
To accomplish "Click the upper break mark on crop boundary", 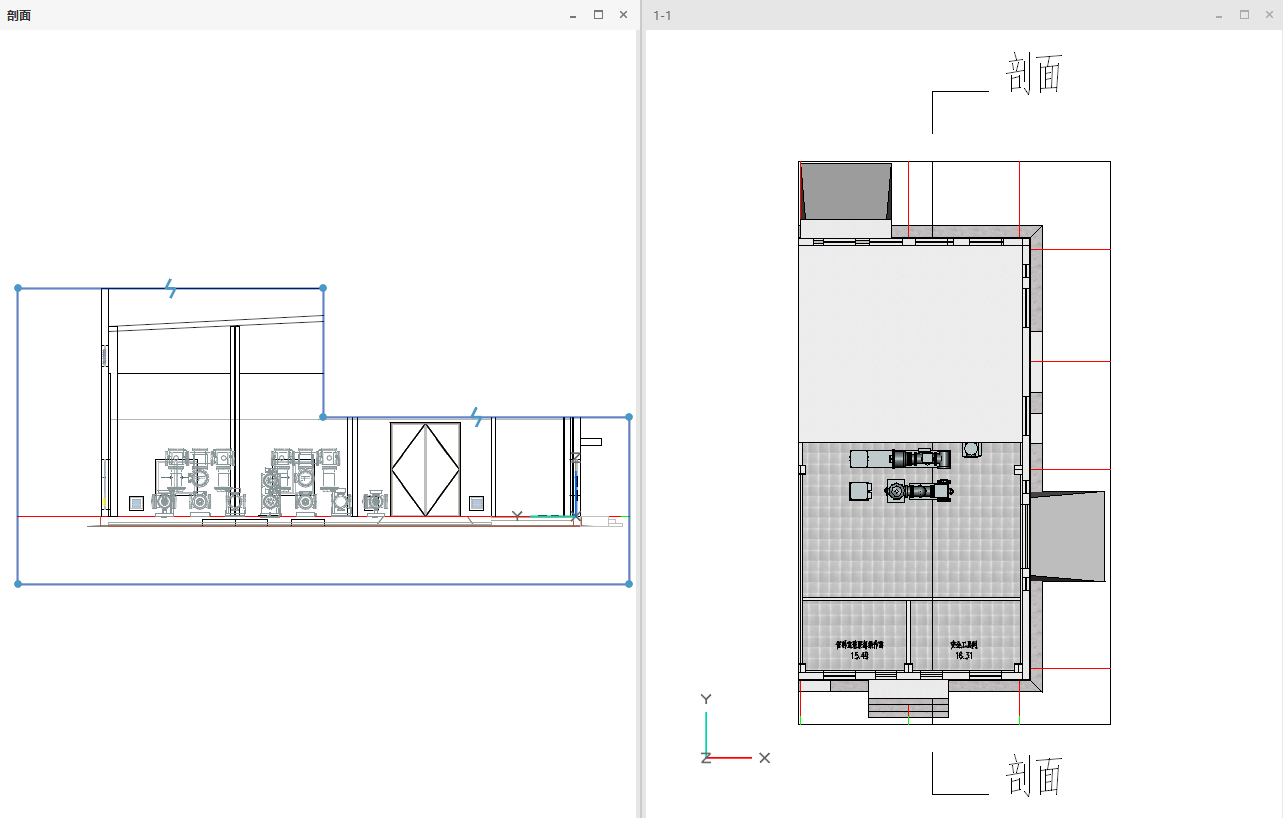I will tap(172, 289).
